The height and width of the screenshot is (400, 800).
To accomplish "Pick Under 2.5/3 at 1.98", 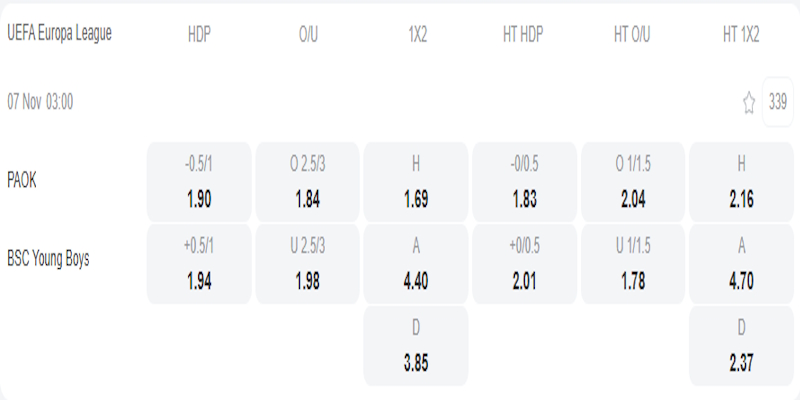I will pyautogui.click(x=308, y=264).
